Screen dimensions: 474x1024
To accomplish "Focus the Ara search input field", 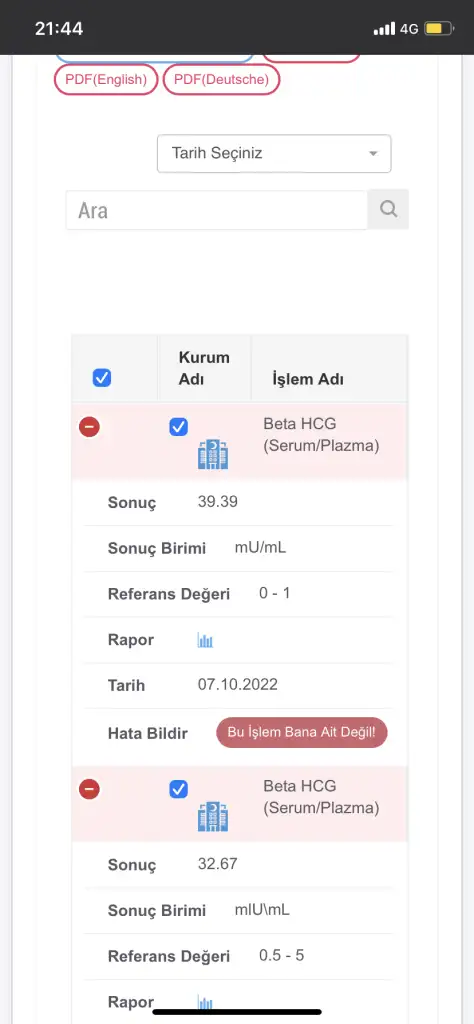I will [217, 210].
